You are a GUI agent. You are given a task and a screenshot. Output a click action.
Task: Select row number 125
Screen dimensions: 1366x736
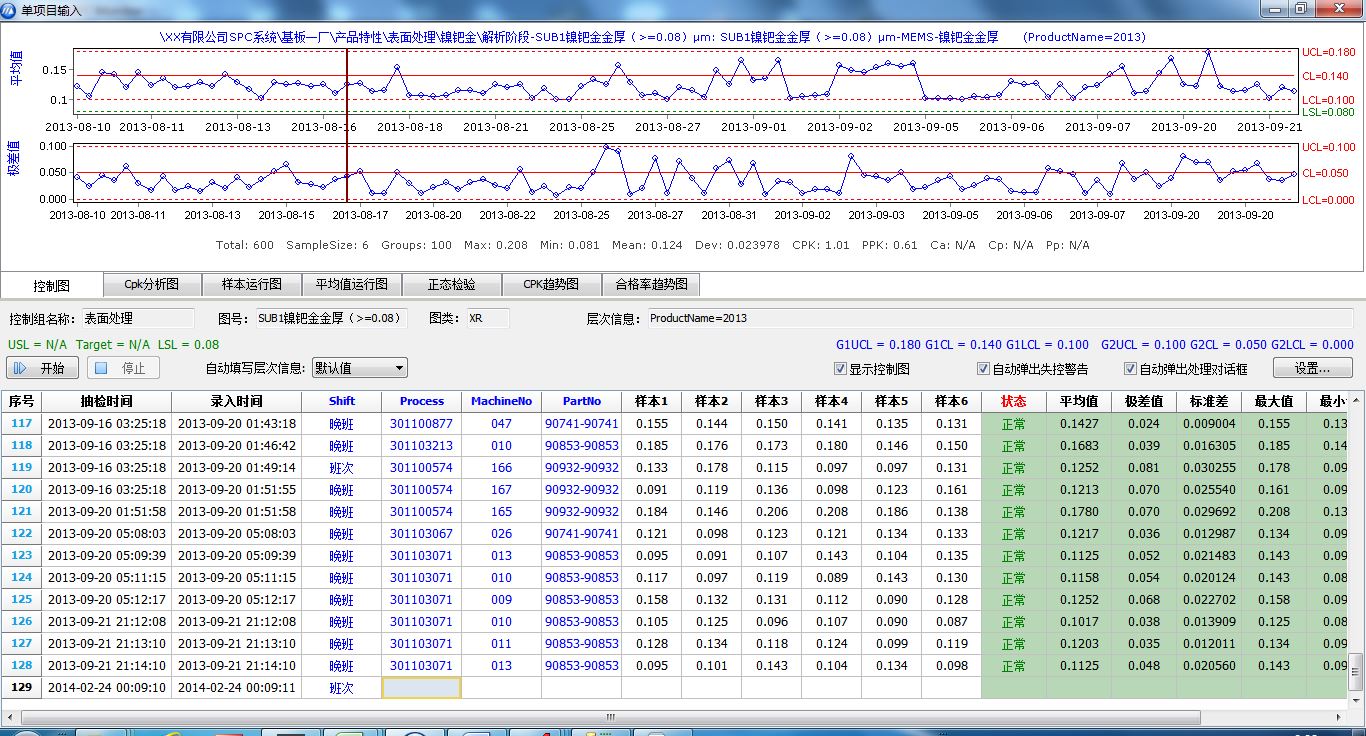21,600
